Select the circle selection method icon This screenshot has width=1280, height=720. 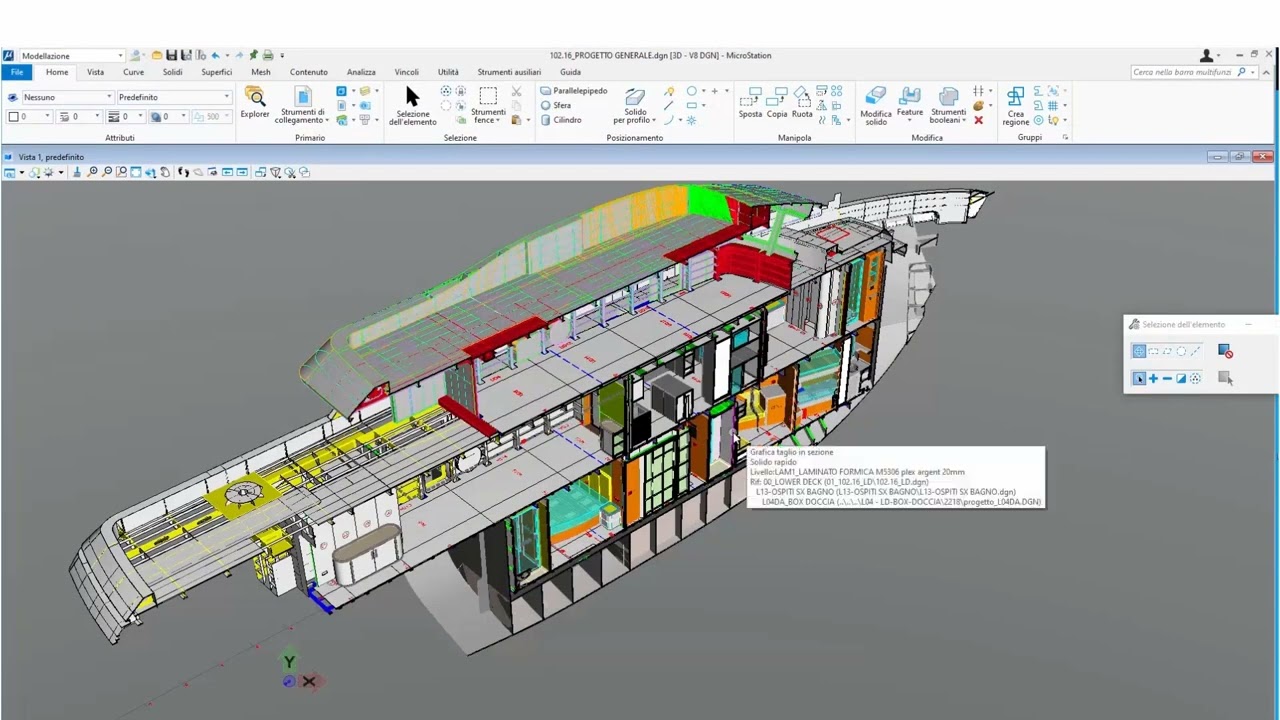[x=1181, y=351]
